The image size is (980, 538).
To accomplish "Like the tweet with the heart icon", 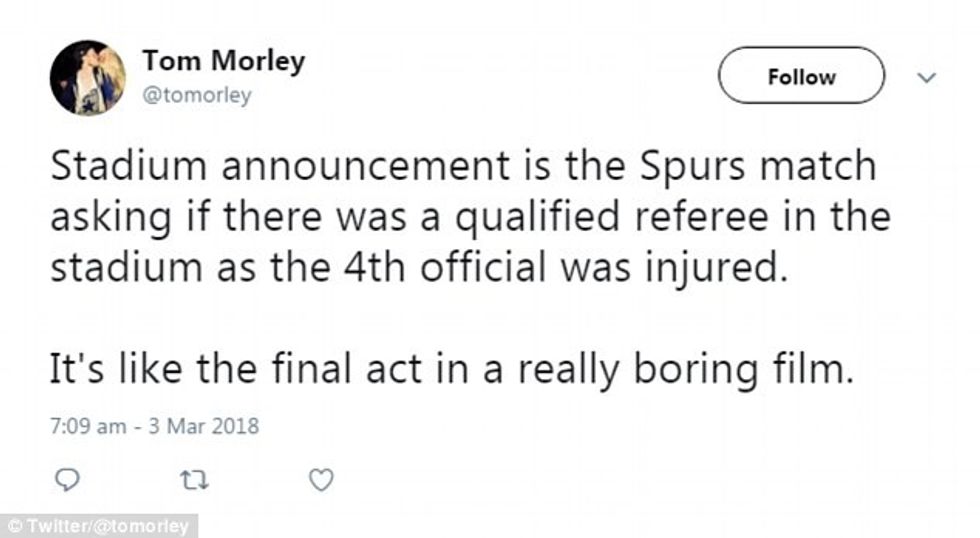I will 320,481.
